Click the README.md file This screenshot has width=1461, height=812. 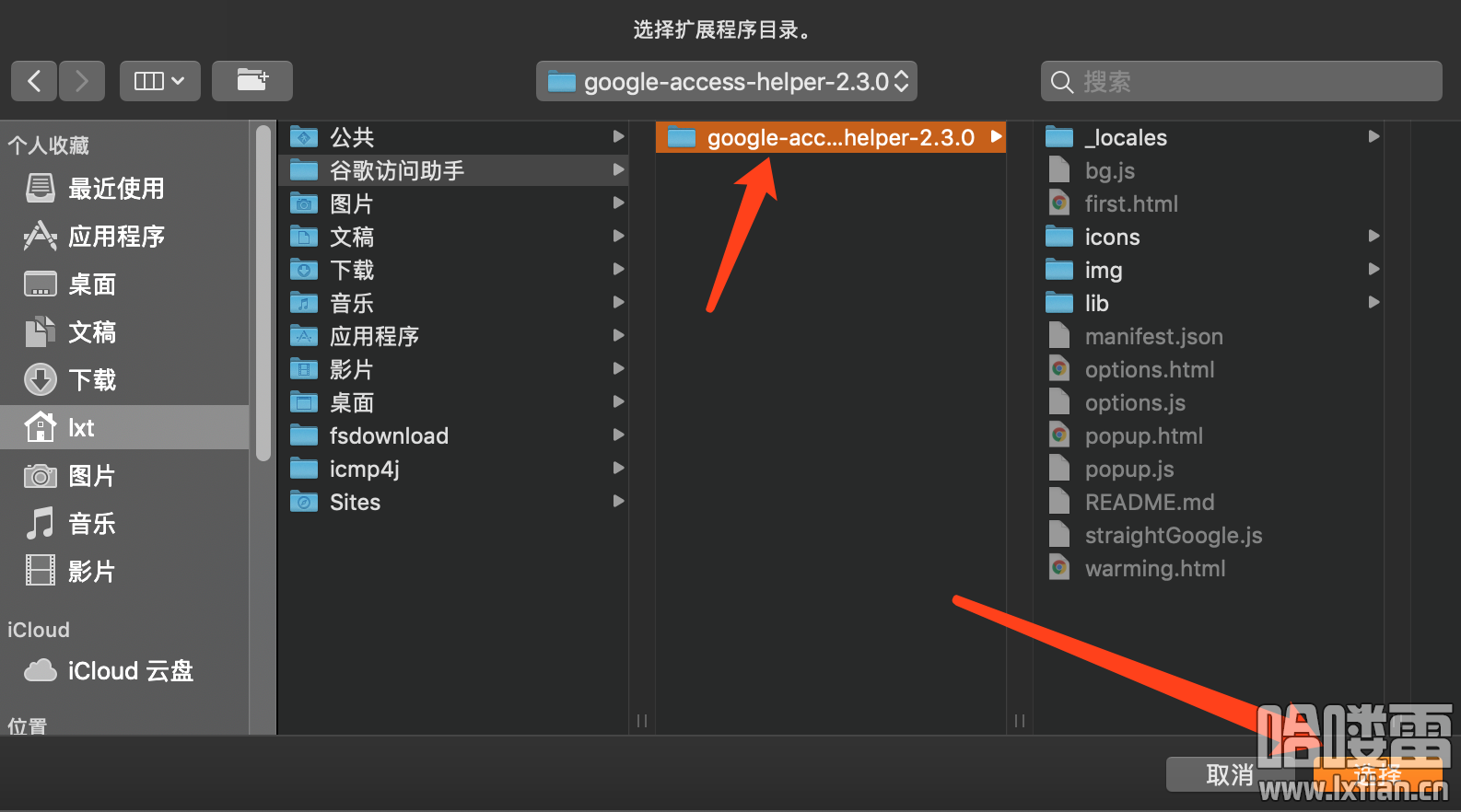(1210, 502)
